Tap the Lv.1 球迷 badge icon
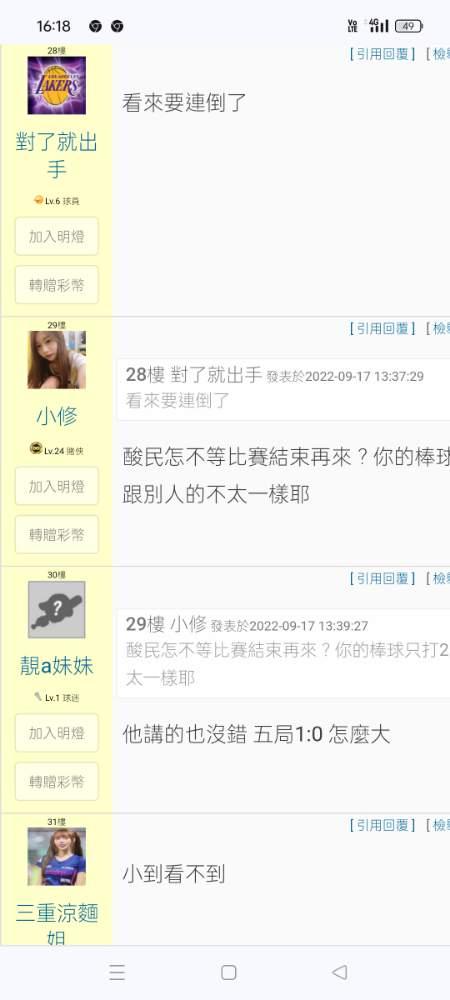 coord(38,697)
